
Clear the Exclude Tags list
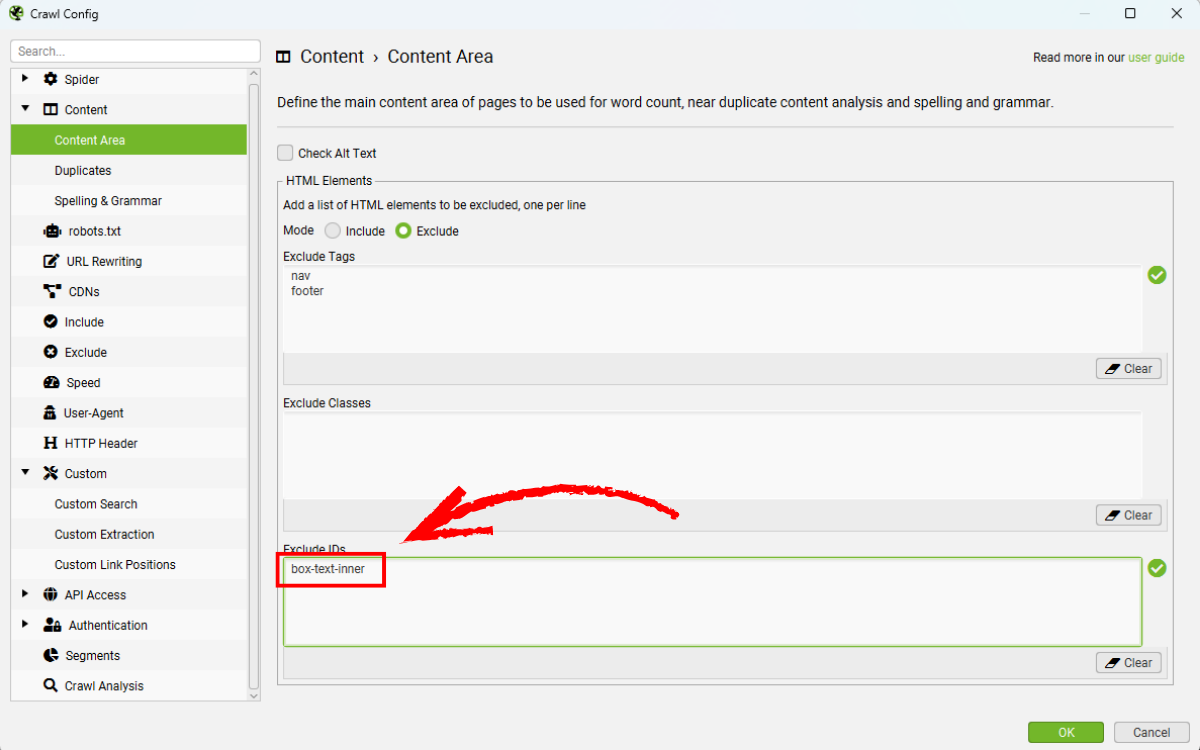tap(1128, 369)
